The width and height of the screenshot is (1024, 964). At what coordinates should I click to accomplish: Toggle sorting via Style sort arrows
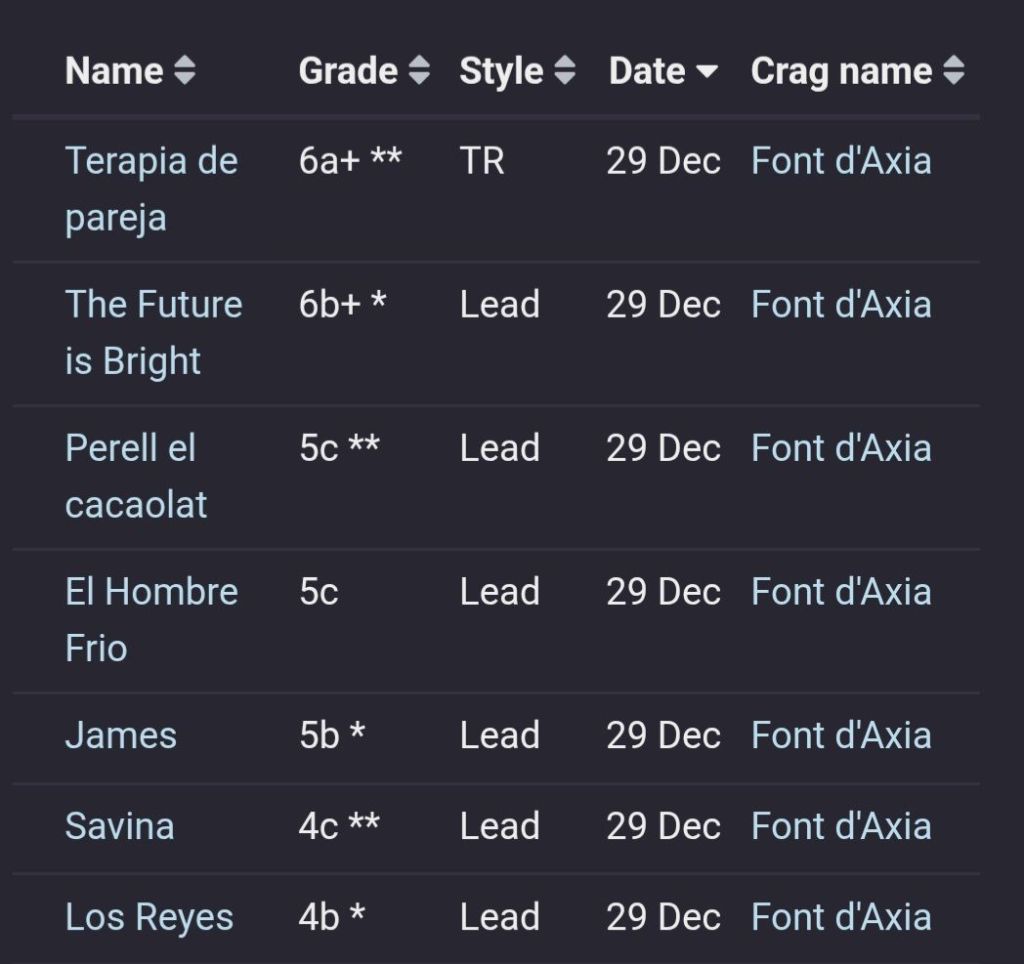click(565, 71)
